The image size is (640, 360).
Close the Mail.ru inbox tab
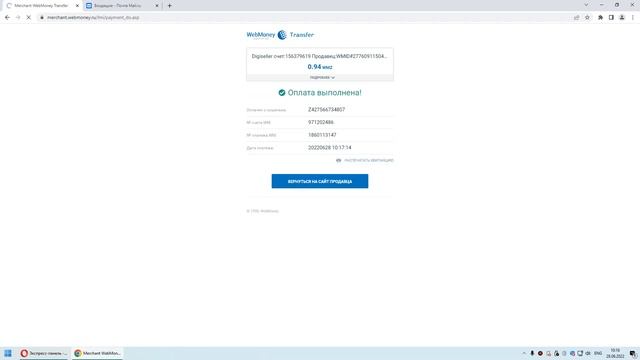(x=157, y=6)
